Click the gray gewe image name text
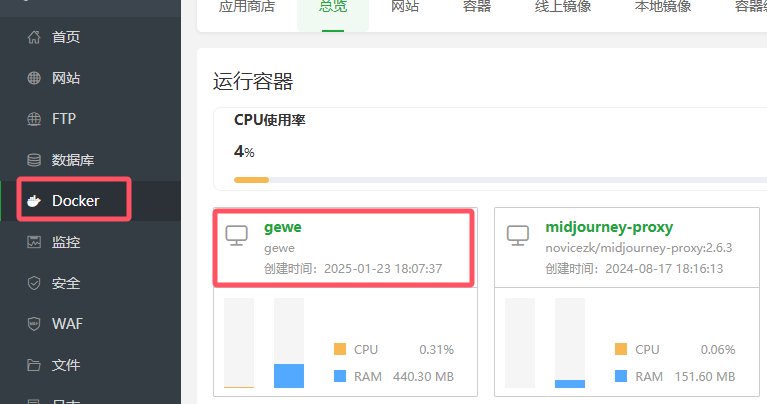The width and height of the screenshot is (767, 404). (x=279, y=248)
